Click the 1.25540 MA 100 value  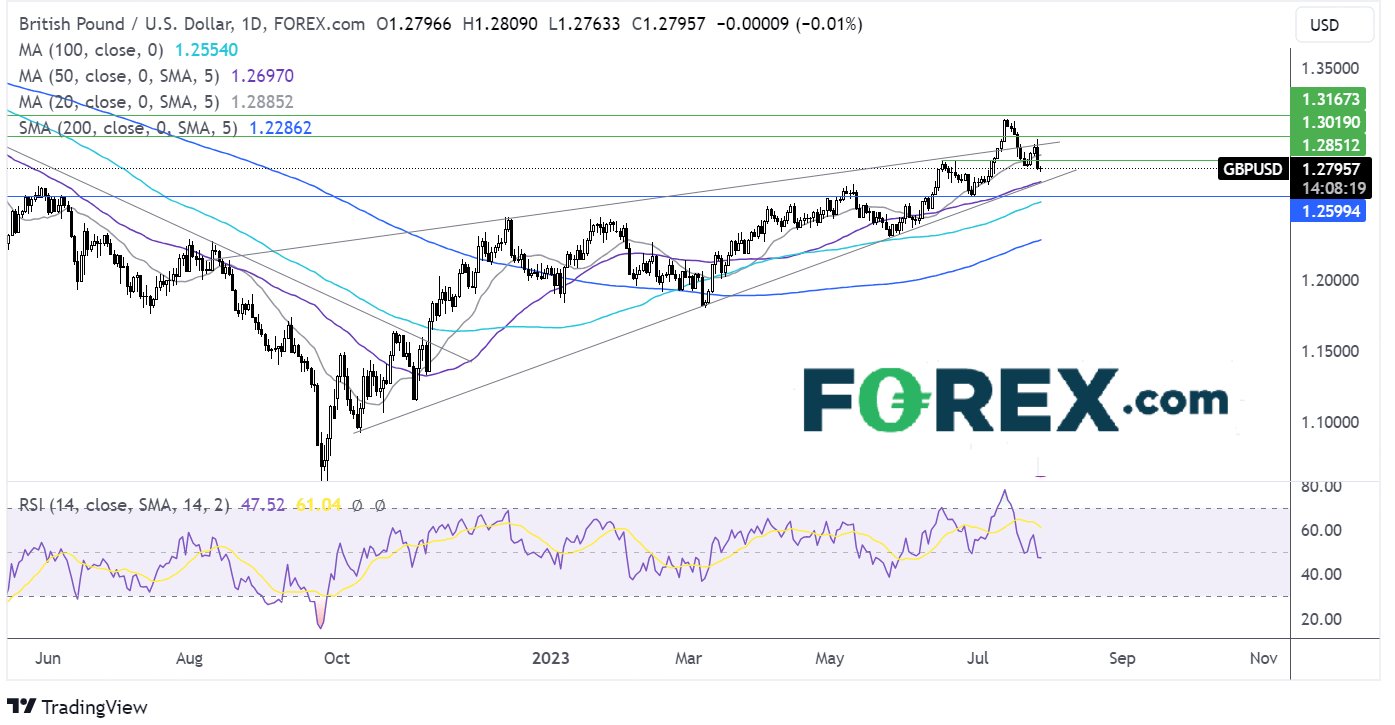coord(206,49)
